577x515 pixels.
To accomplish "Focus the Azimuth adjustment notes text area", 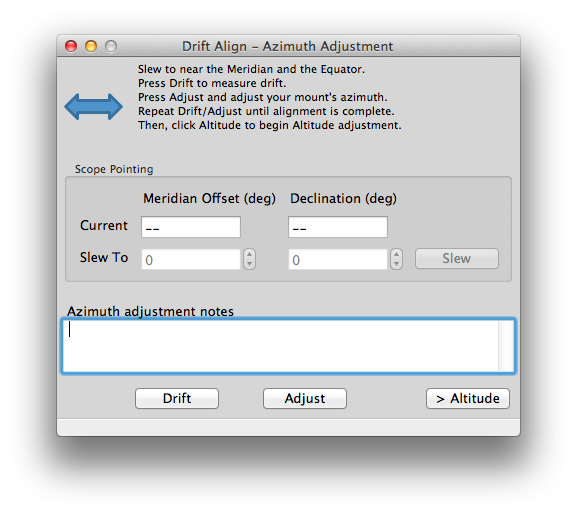I will (x=280, y=346).
